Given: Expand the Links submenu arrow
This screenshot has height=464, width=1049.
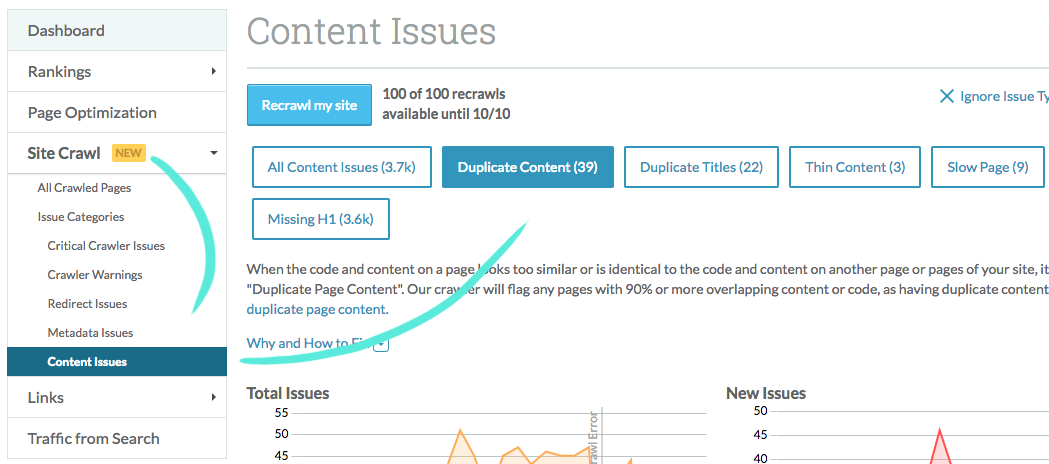Looking at the screenshot, I should click(x=213, y=397).
